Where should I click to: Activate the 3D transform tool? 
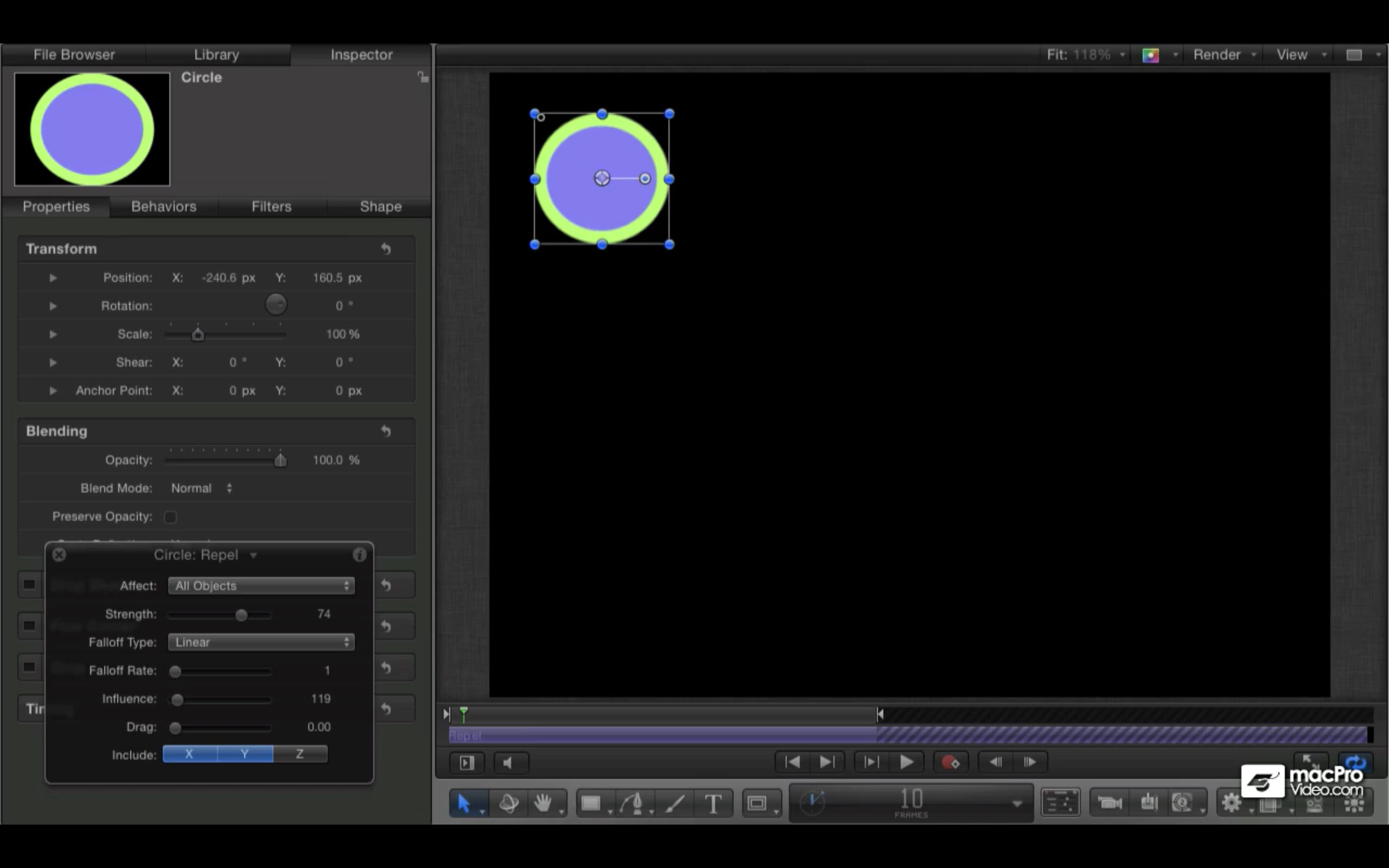coord(509,803)
